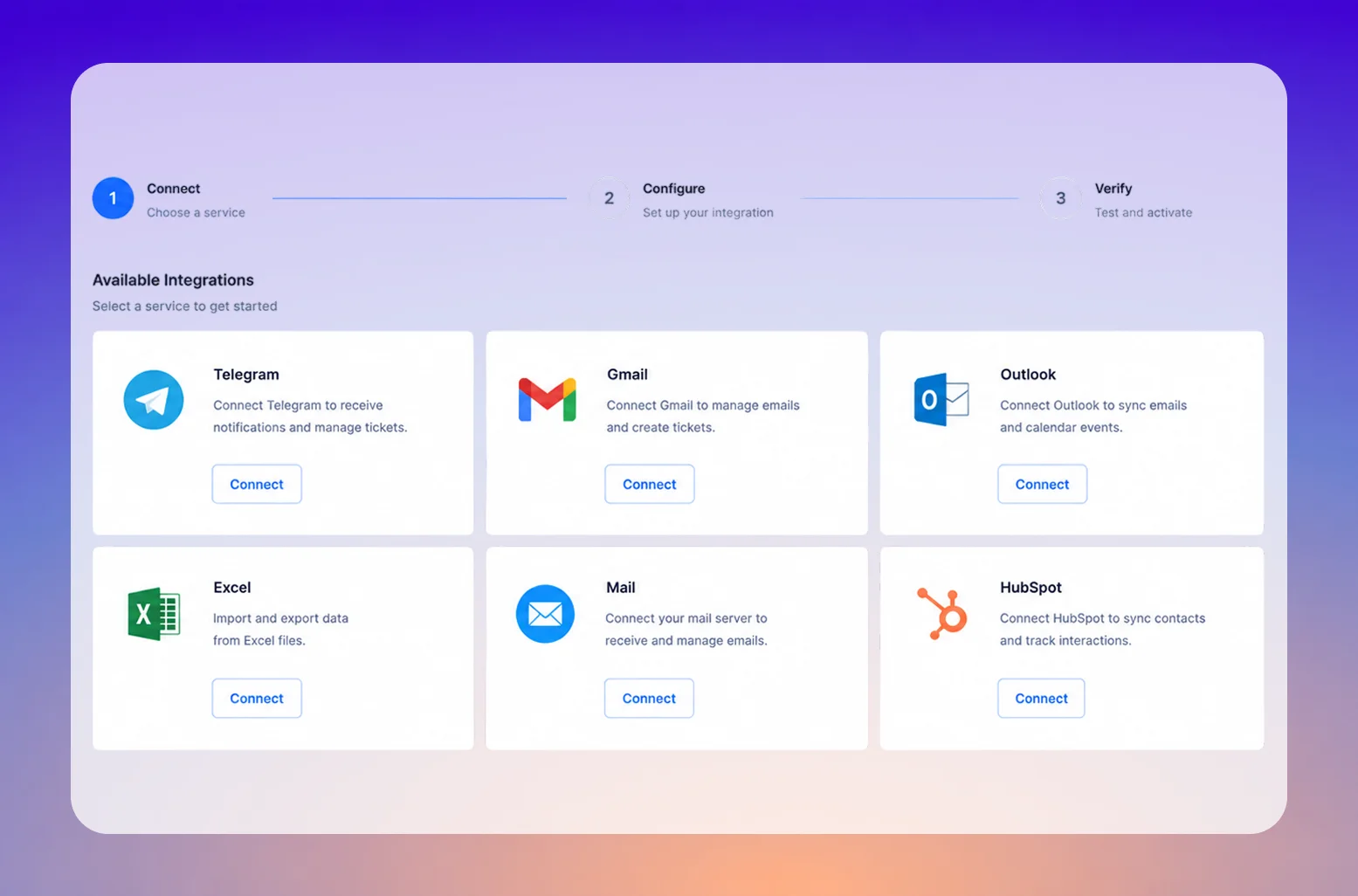
Task: Open the Verify step label
Action: pos(1113,189)
